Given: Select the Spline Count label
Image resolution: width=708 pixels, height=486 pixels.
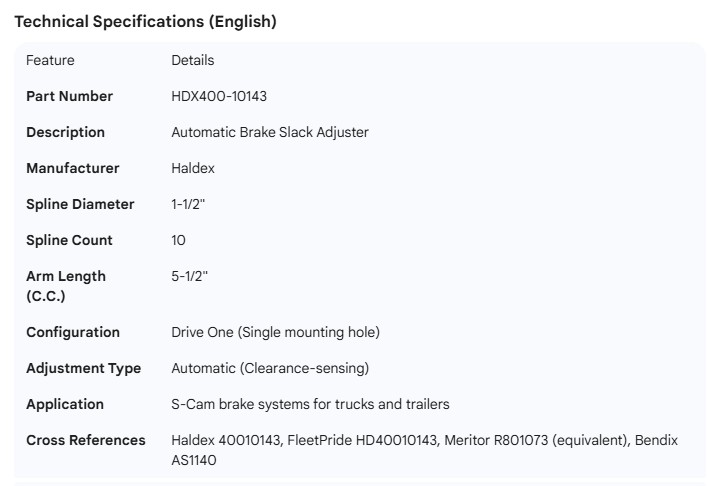Looking at the screenshot, I should click(x=69, y=240).
